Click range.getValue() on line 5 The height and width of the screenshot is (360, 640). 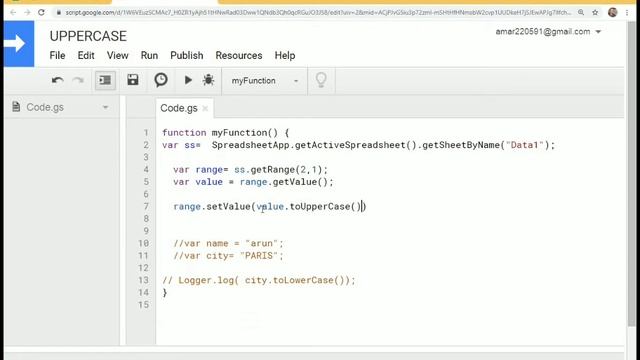click(284, 182)
